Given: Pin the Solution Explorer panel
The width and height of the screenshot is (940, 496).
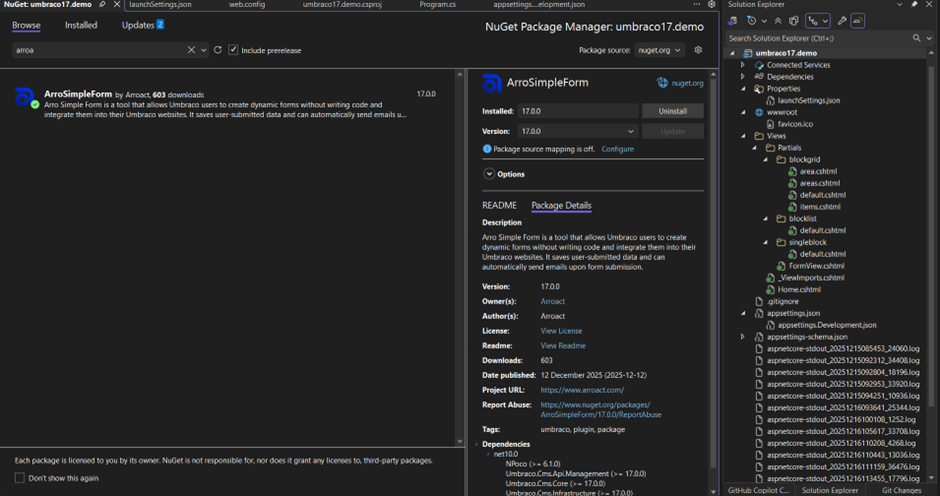Looking at the screenshot, I should pyautogui.click(x=914, y=4).
